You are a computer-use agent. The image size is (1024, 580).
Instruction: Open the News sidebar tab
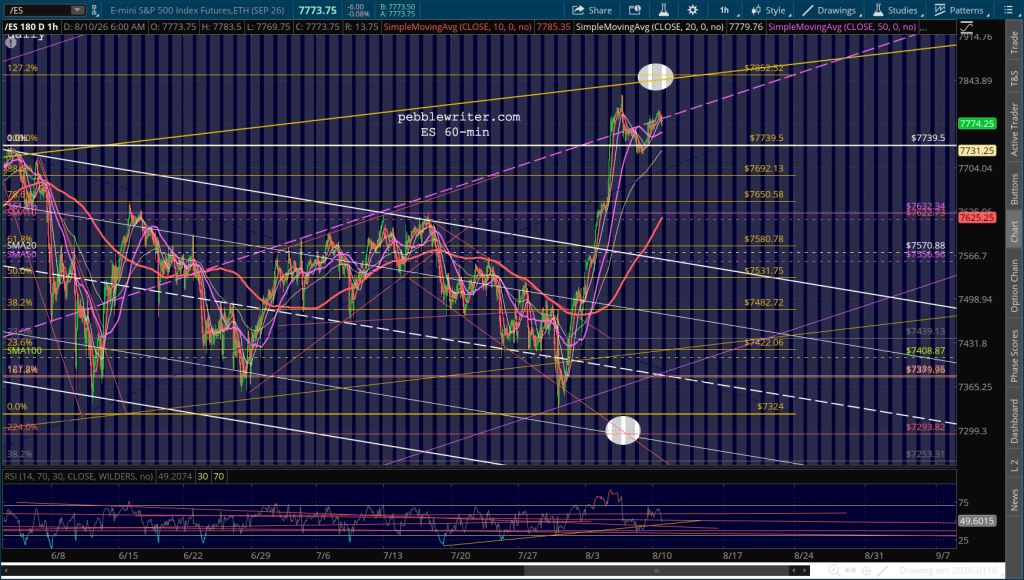point(1014,500)
